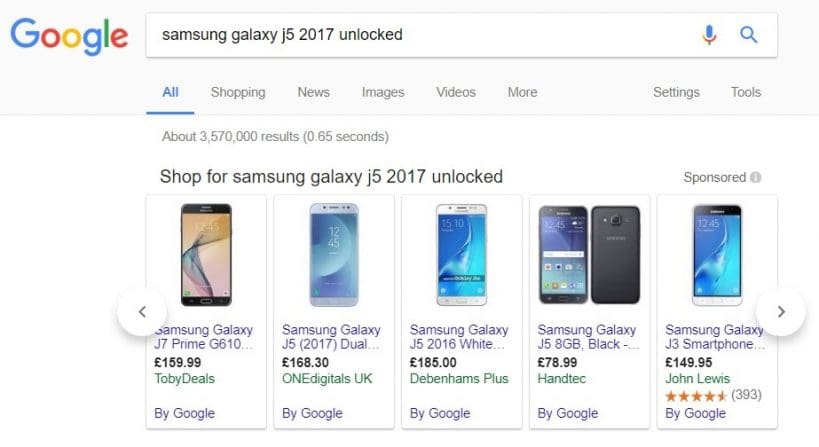Screen dimensions: 819x447
Task: Click the Debenhams Plus seller link
Action: tap(459, 379)
